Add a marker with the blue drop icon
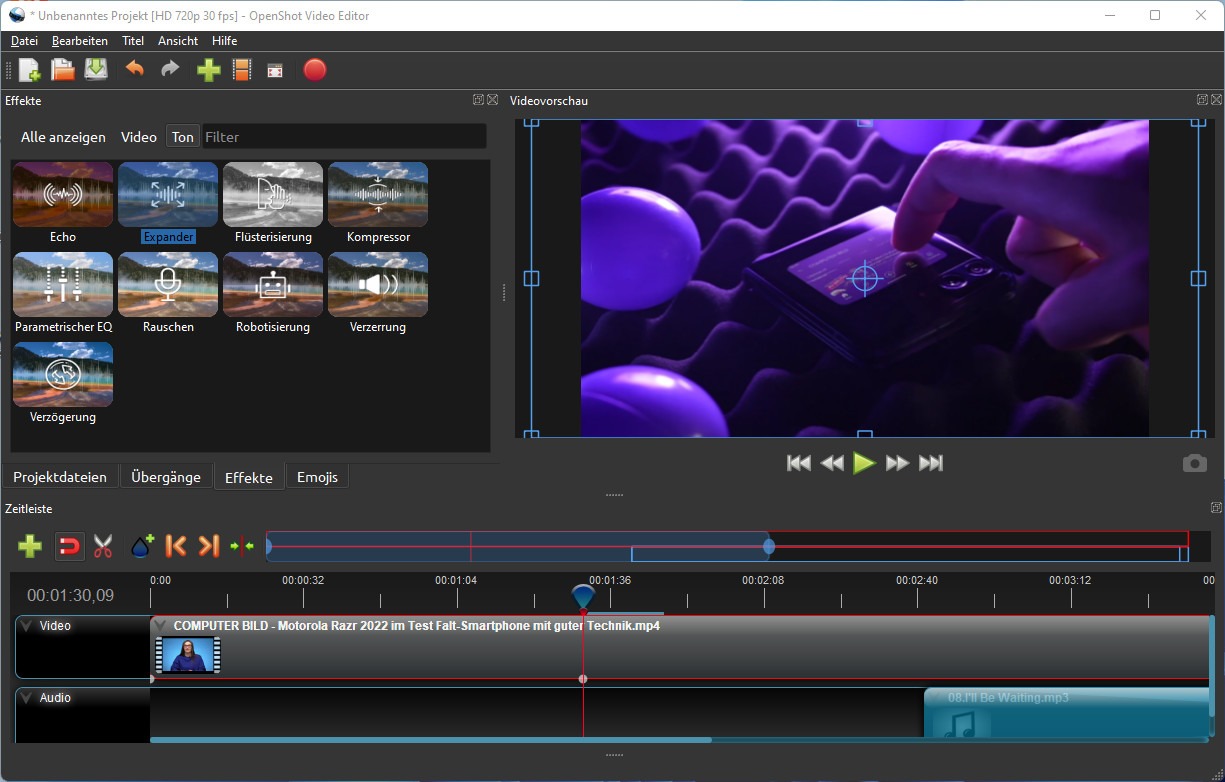Image resolution: width=1225 pixels, height=782 pixels. tap(141, 546)
